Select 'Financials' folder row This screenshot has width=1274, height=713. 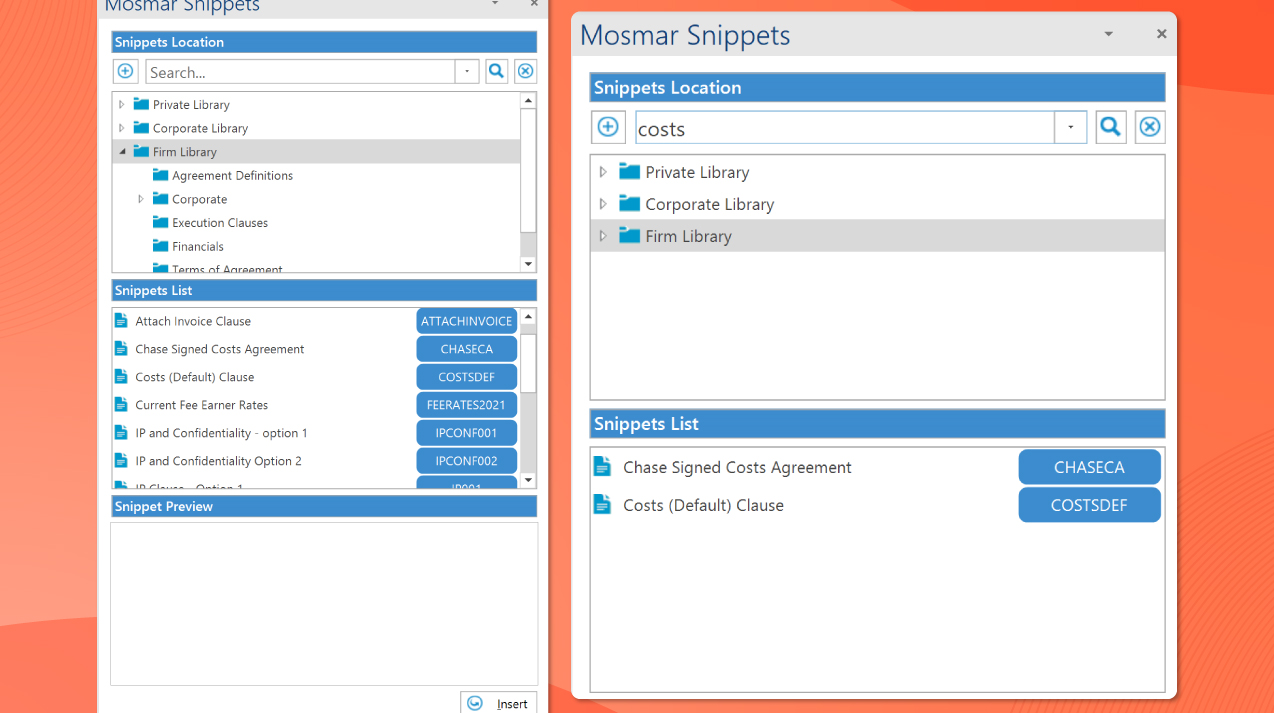click(x=316, y=246)
